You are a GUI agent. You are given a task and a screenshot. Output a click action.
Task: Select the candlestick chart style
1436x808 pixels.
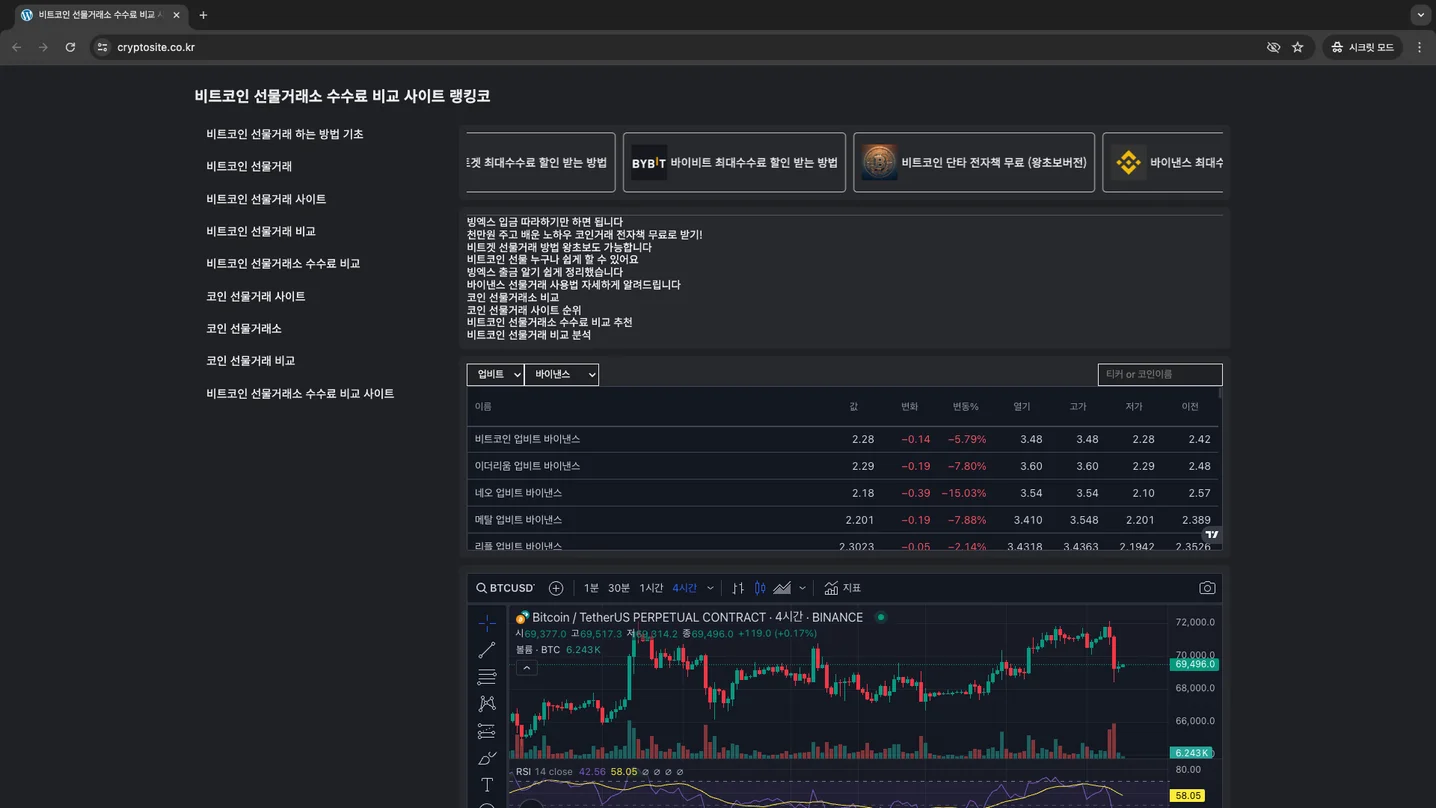click(x=760, y=588)
